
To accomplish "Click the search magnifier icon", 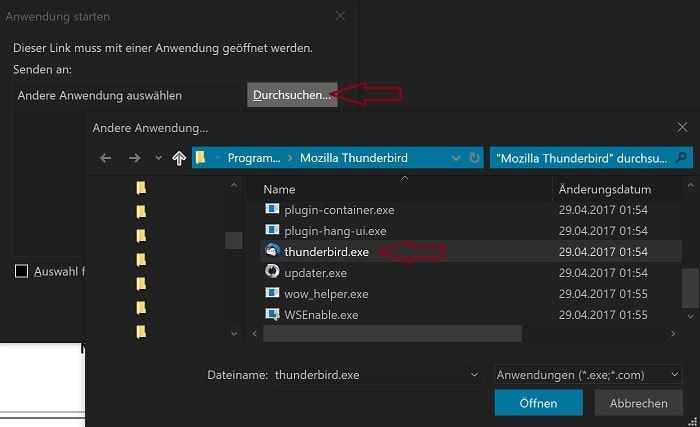I will point(681,157).
